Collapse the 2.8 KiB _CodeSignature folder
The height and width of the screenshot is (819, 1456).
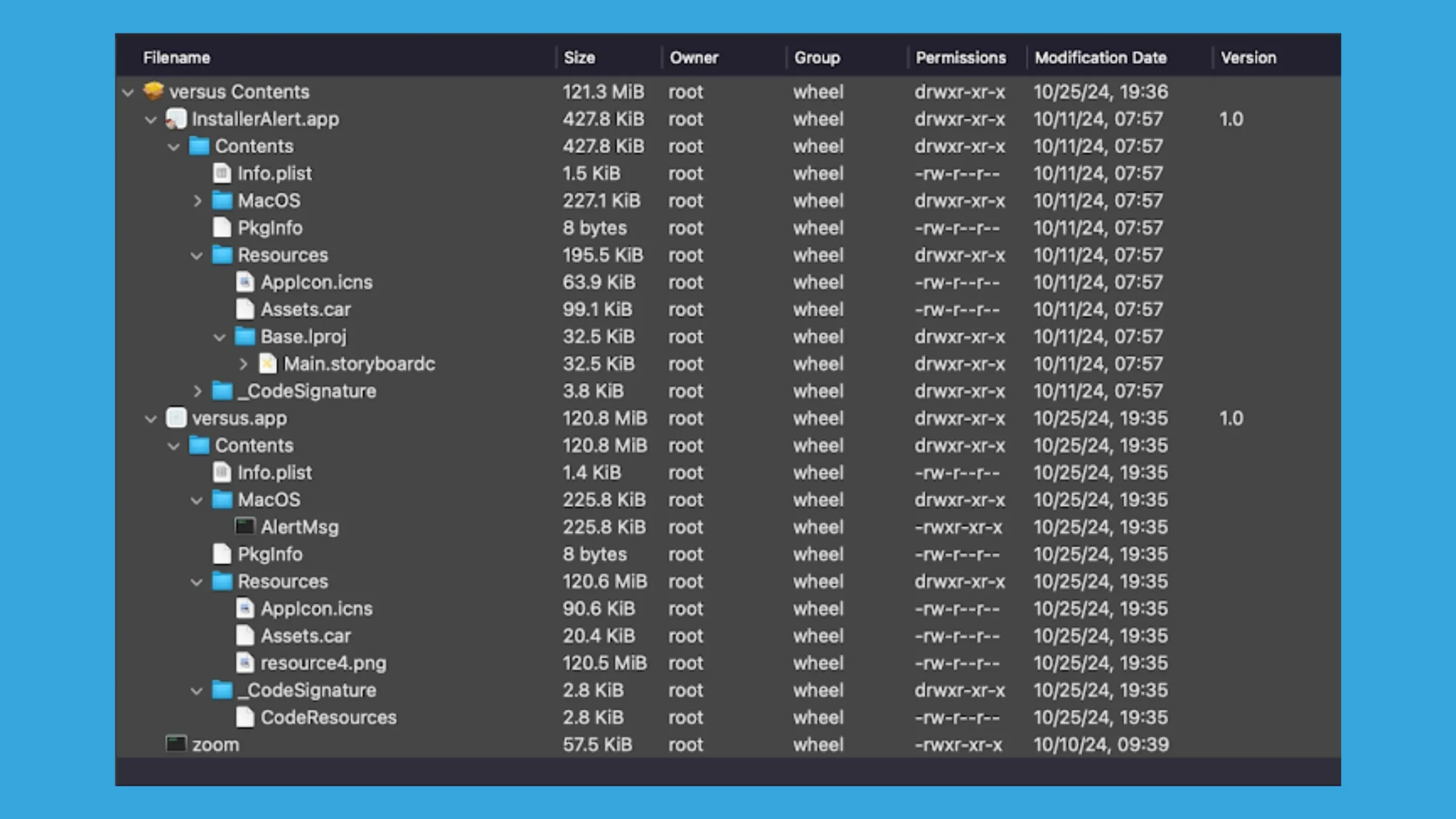click(x=197, y=691)
